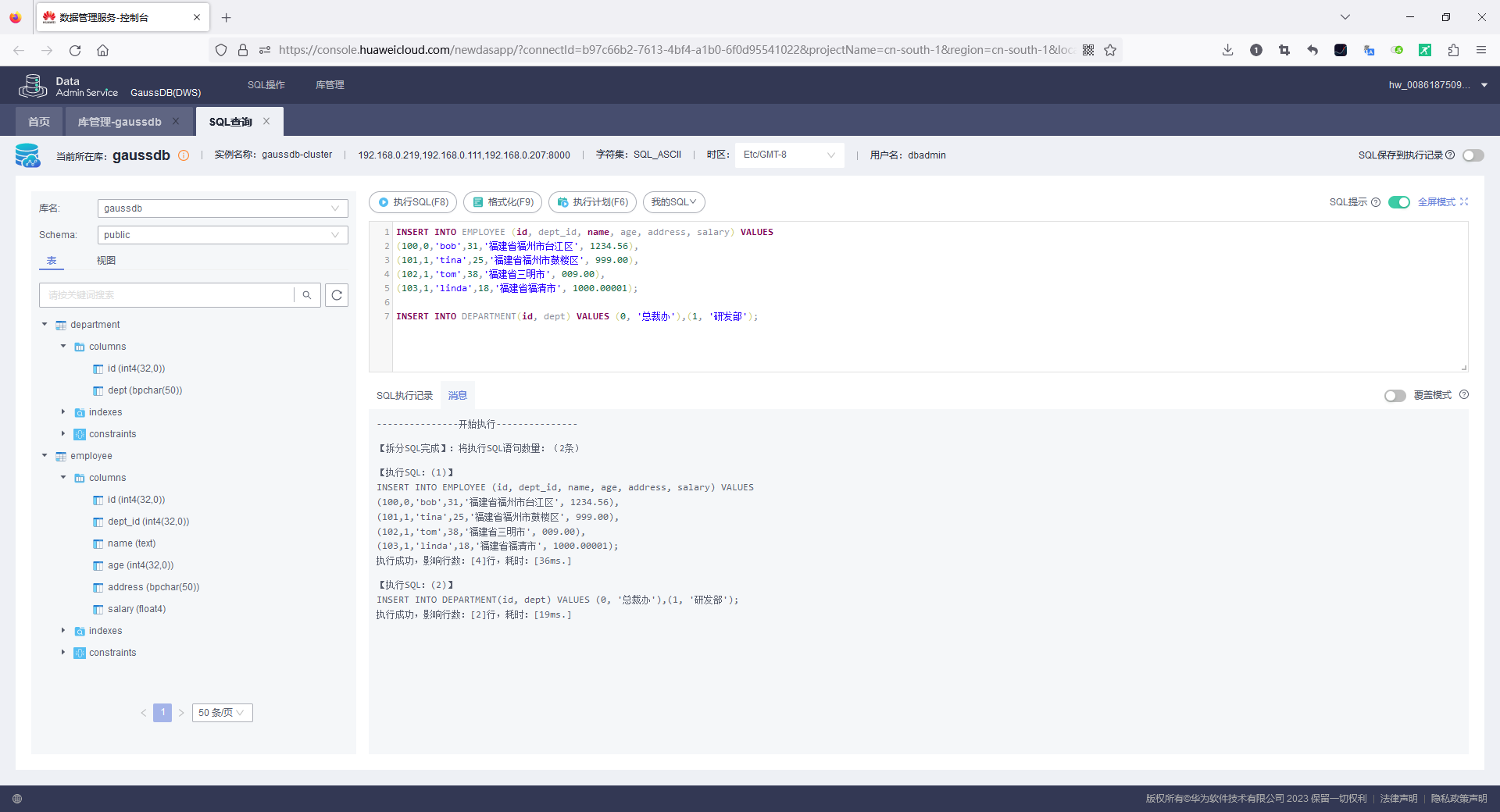Click the browser URL address bar

pyautogui.click(x=676, y=50)
